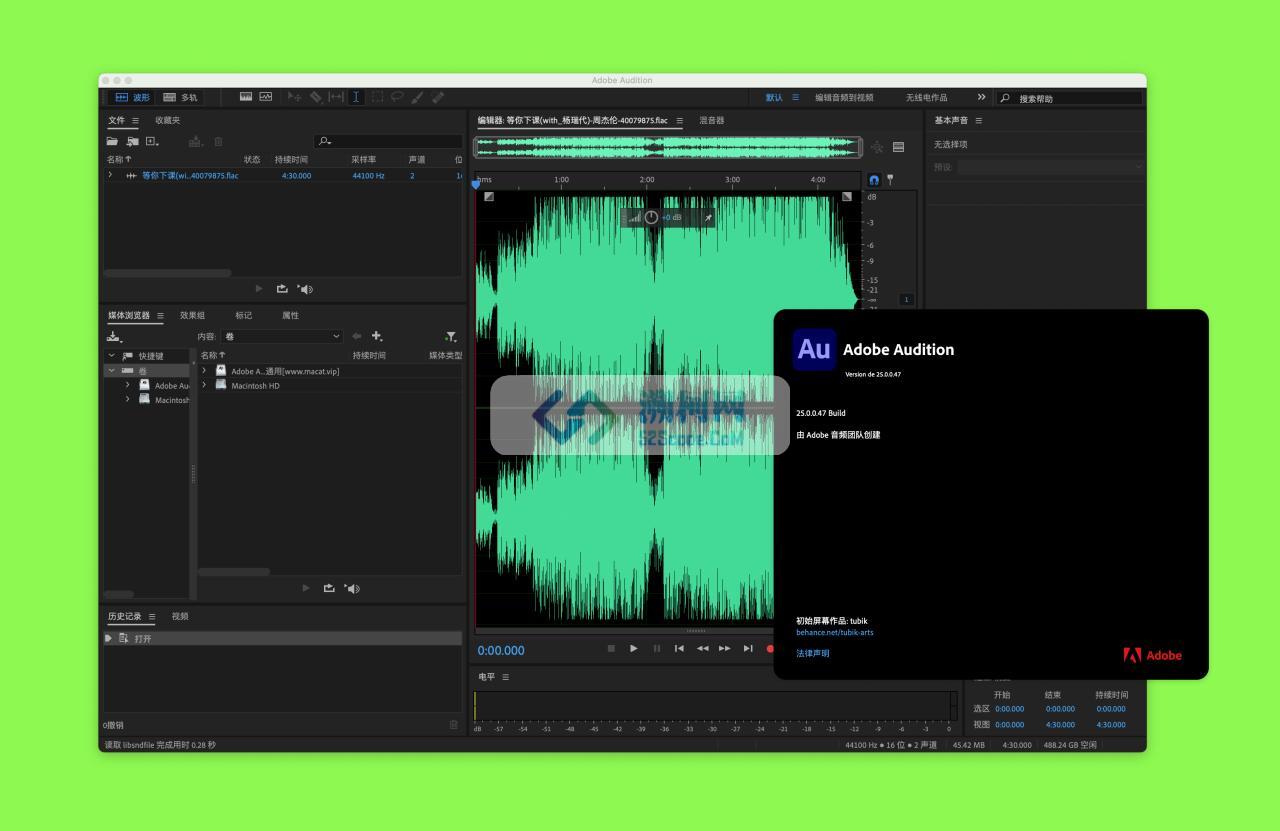The height and width of the screenshot is (831, 1280).
Task: Expand Macintosh HD row in content list
Action: pos(204,385)
